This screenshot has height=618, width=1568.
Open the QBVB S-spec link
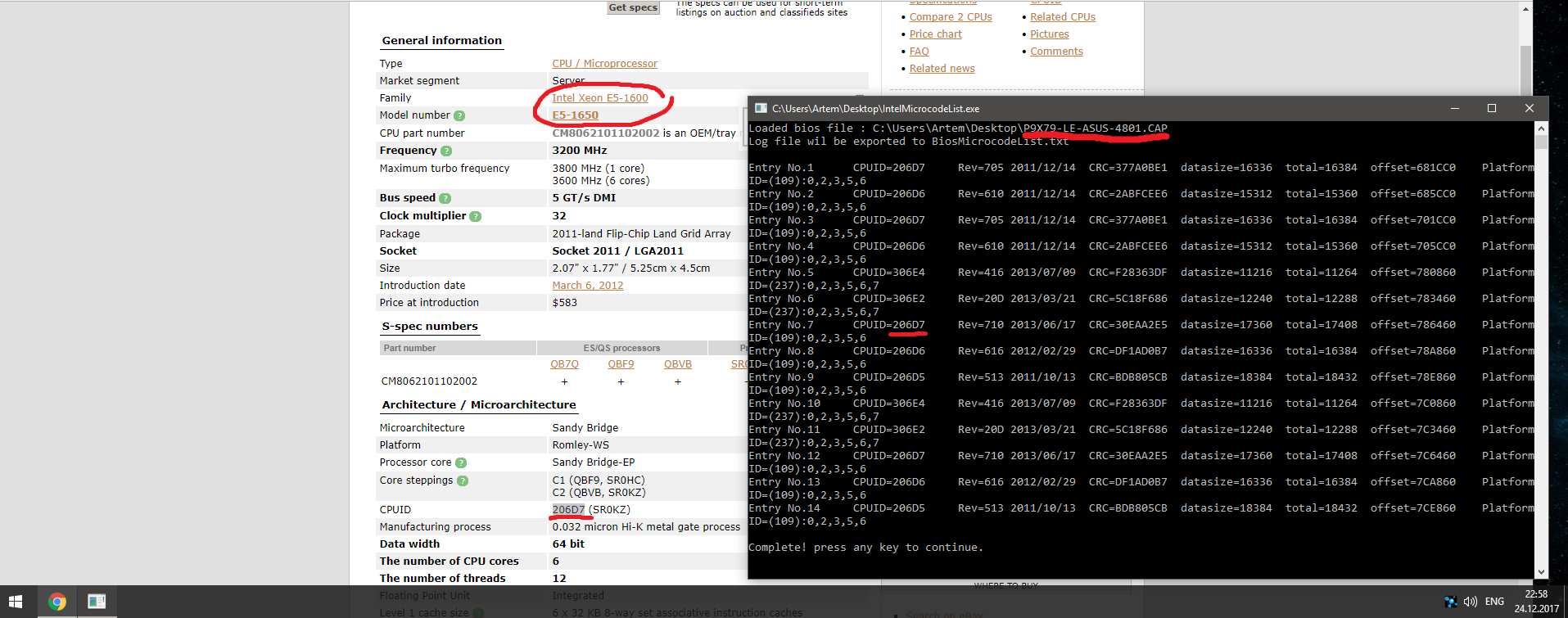678,364
